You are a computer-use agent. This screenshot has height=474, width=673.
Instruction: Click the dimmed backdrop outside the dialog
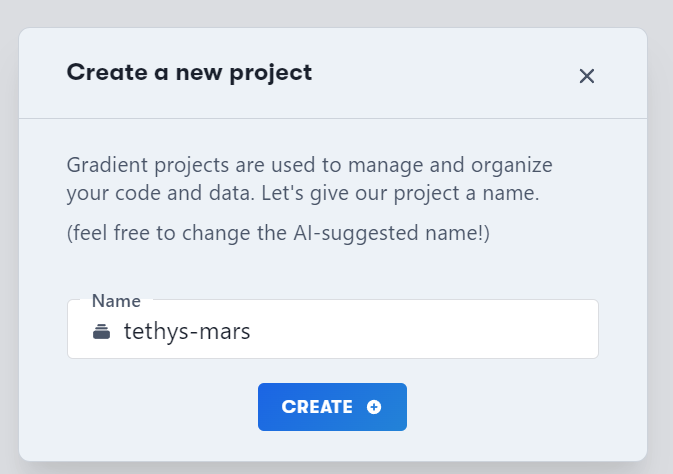coord(335,12)
